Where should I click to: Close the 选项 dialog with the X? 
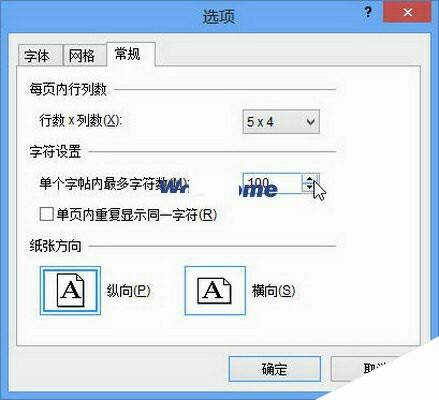click(x=407, y=13)
